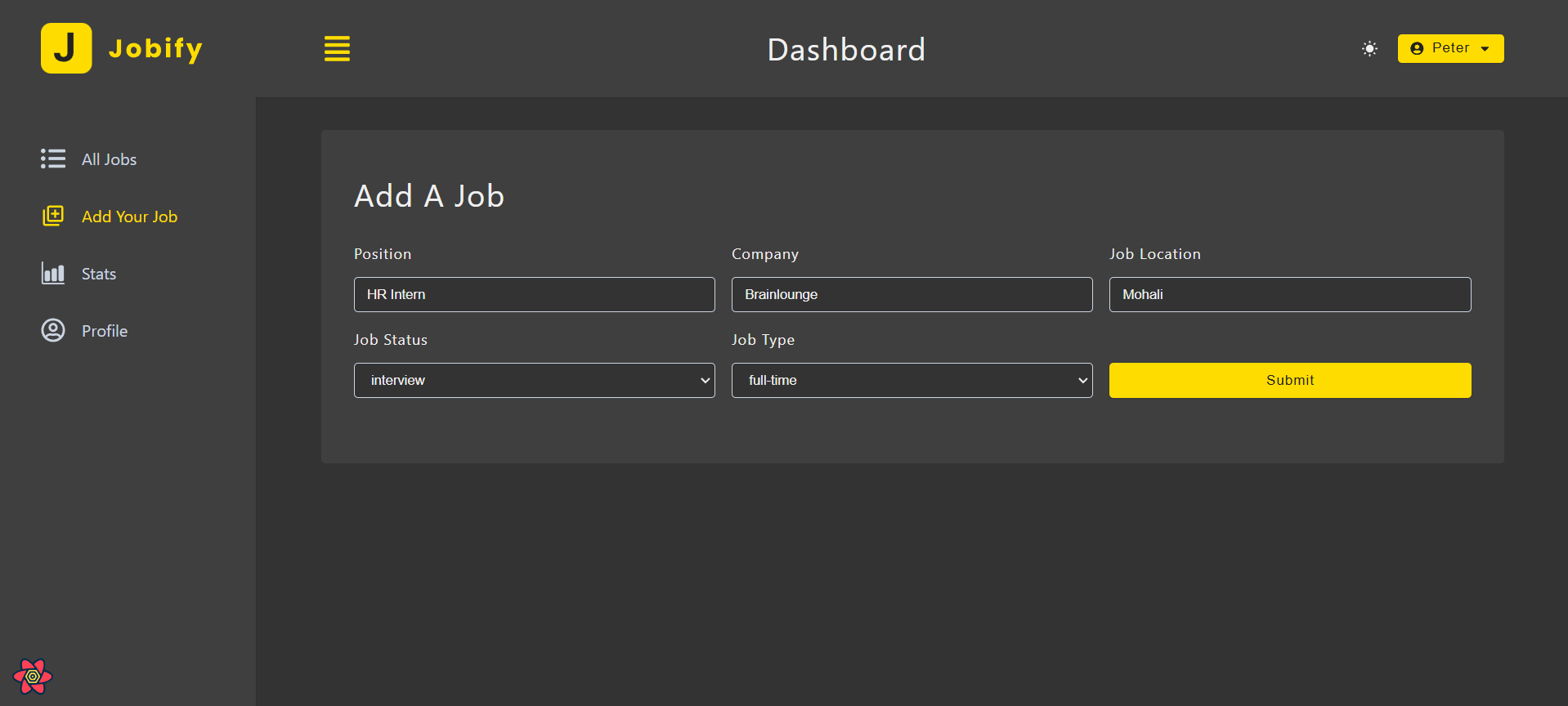The width and height of the screenshot is (1568, 706).
Task: Click the Position field label
Action: click(383, 254)
